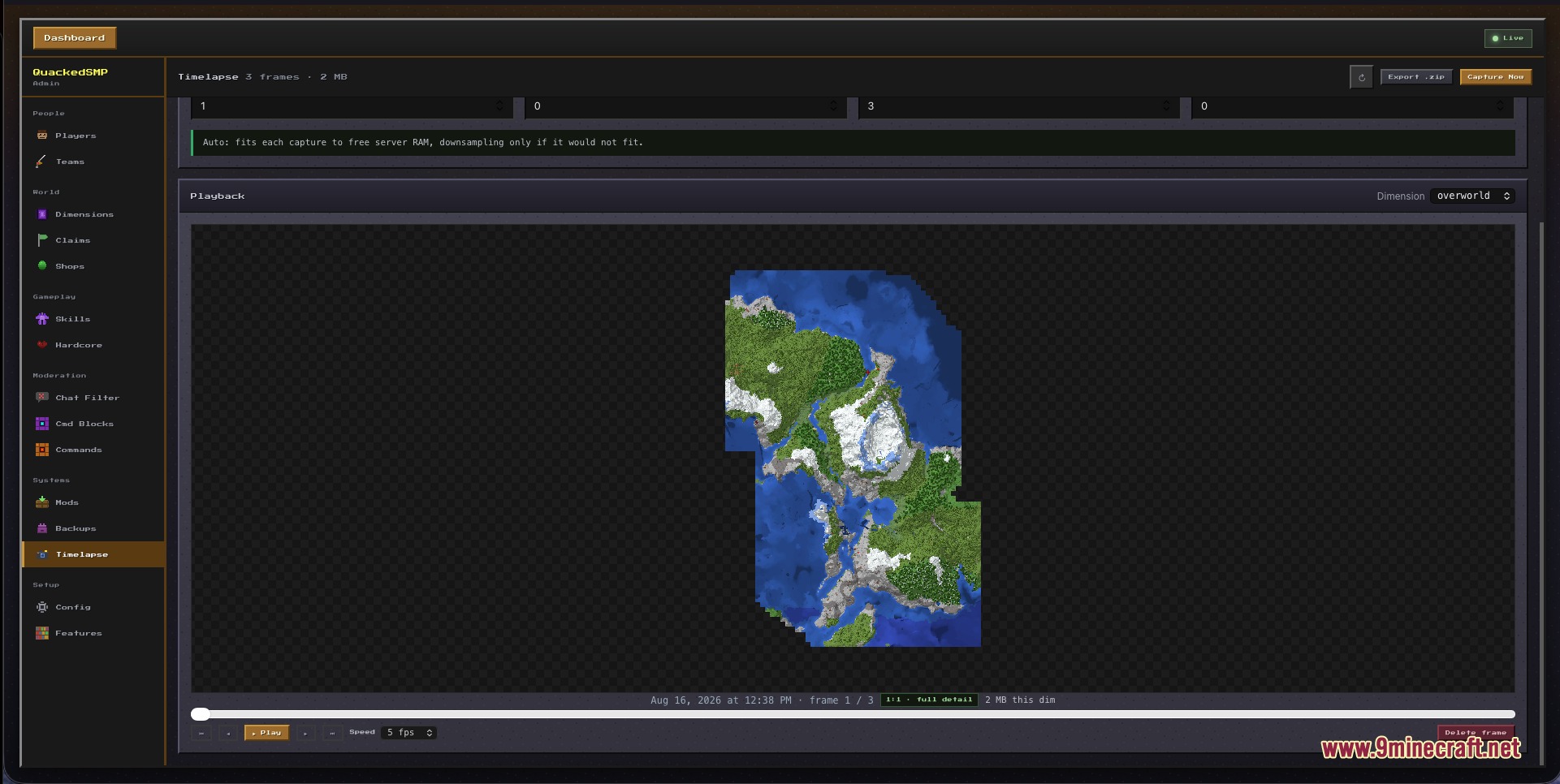Step forward one frame
The width and height of the screenshot is (1560, 784).
tap(305, 733)
